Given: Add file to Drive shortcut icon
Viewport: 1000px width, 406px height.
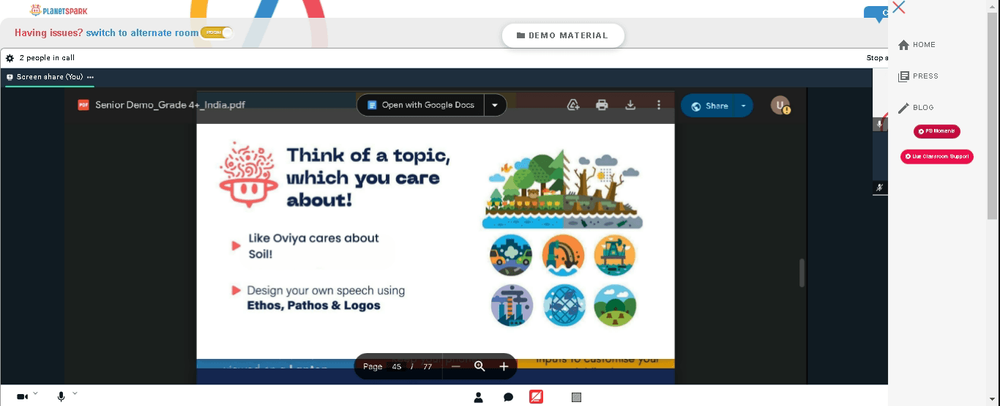Looking at the screenshot, I should [573, 106].
